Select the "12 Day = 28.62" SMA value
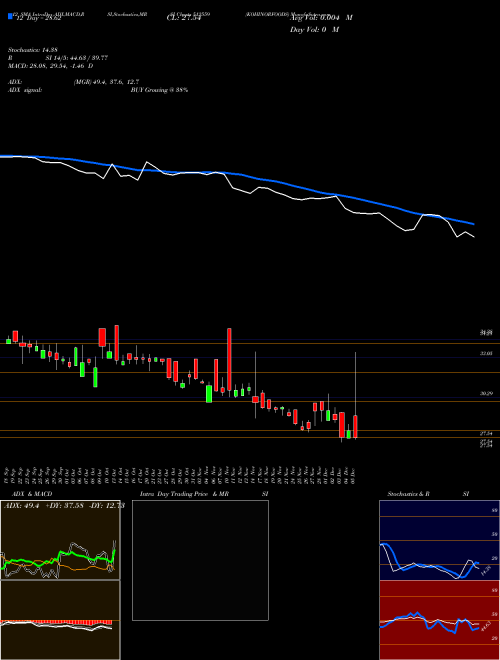Image resolution: width=500 pixels, height=660 pixels. coord(39,19)
